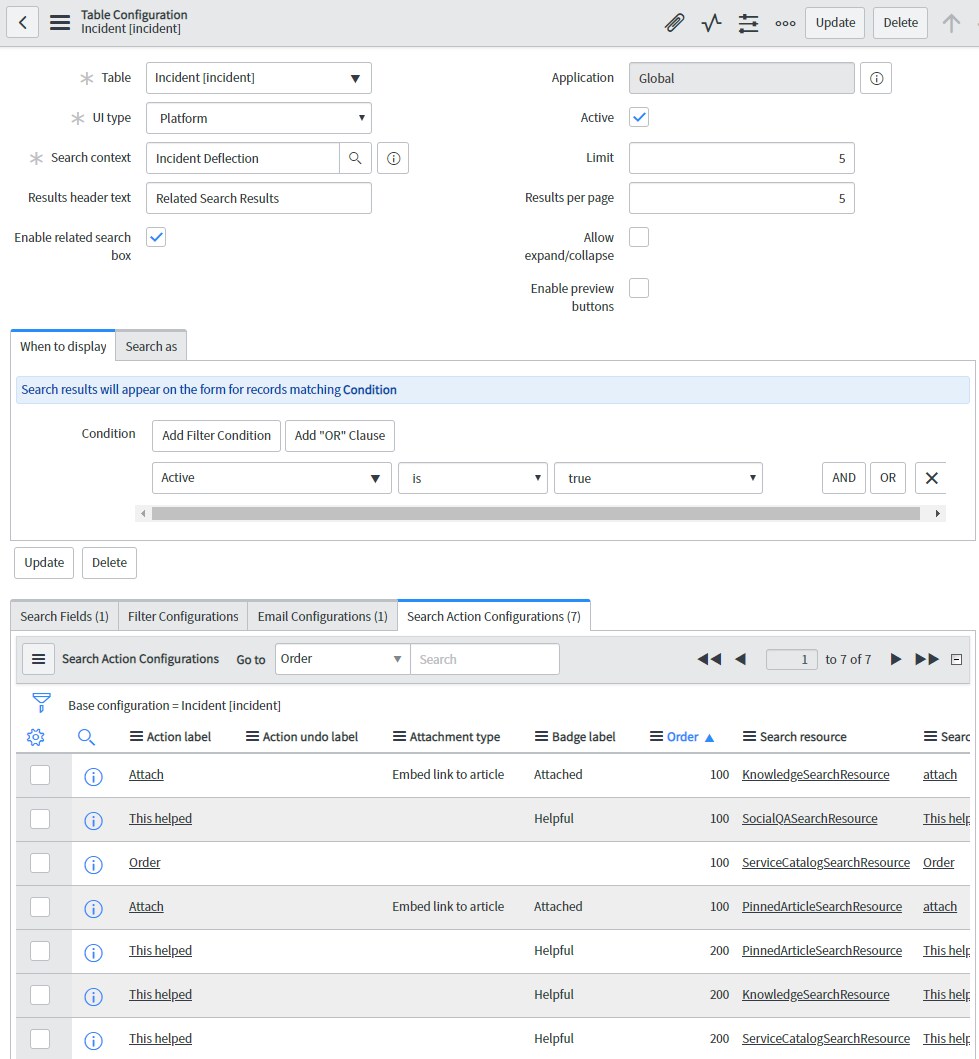This screenshot has width=979, height=1059.
Task: Switch to the Email Configurations tab
Action: coord(322,616)
